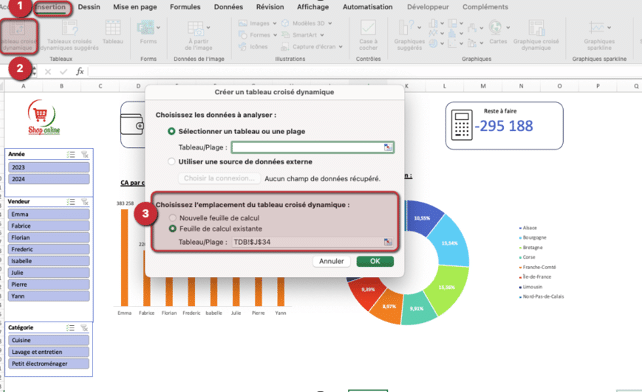The width and height of the screenshot is (642, 392).
Task: Click the Formes icon in Illustrations
Action: coord(243,35)
